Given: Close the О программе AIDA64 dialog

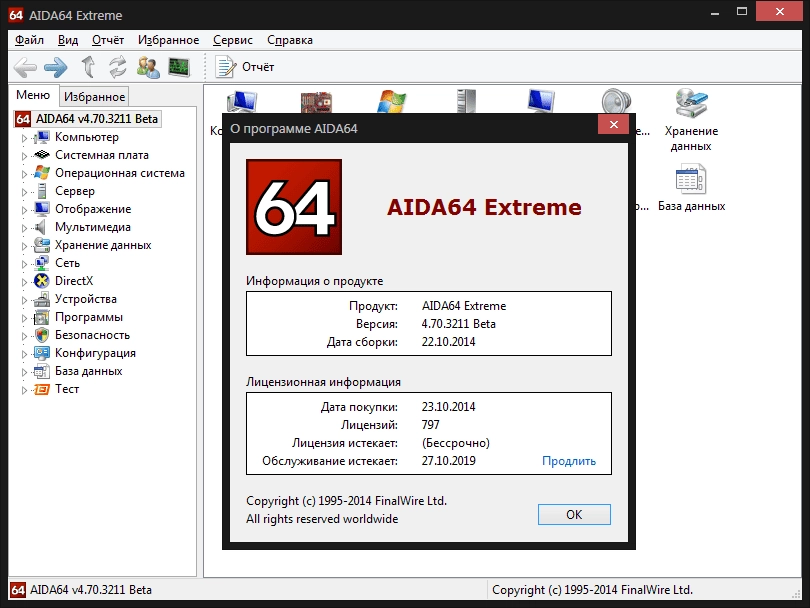Looking at the screenshot, I should 613,124.
